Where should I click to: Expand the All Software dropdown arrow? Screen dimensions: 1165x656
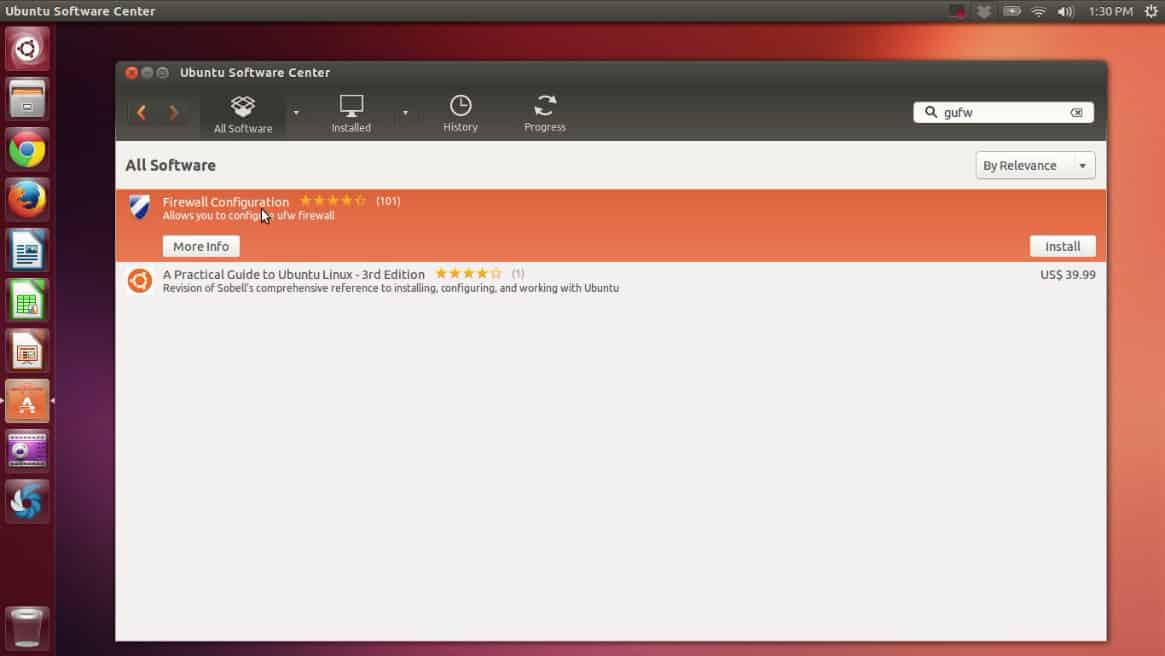tap(296, 113)
